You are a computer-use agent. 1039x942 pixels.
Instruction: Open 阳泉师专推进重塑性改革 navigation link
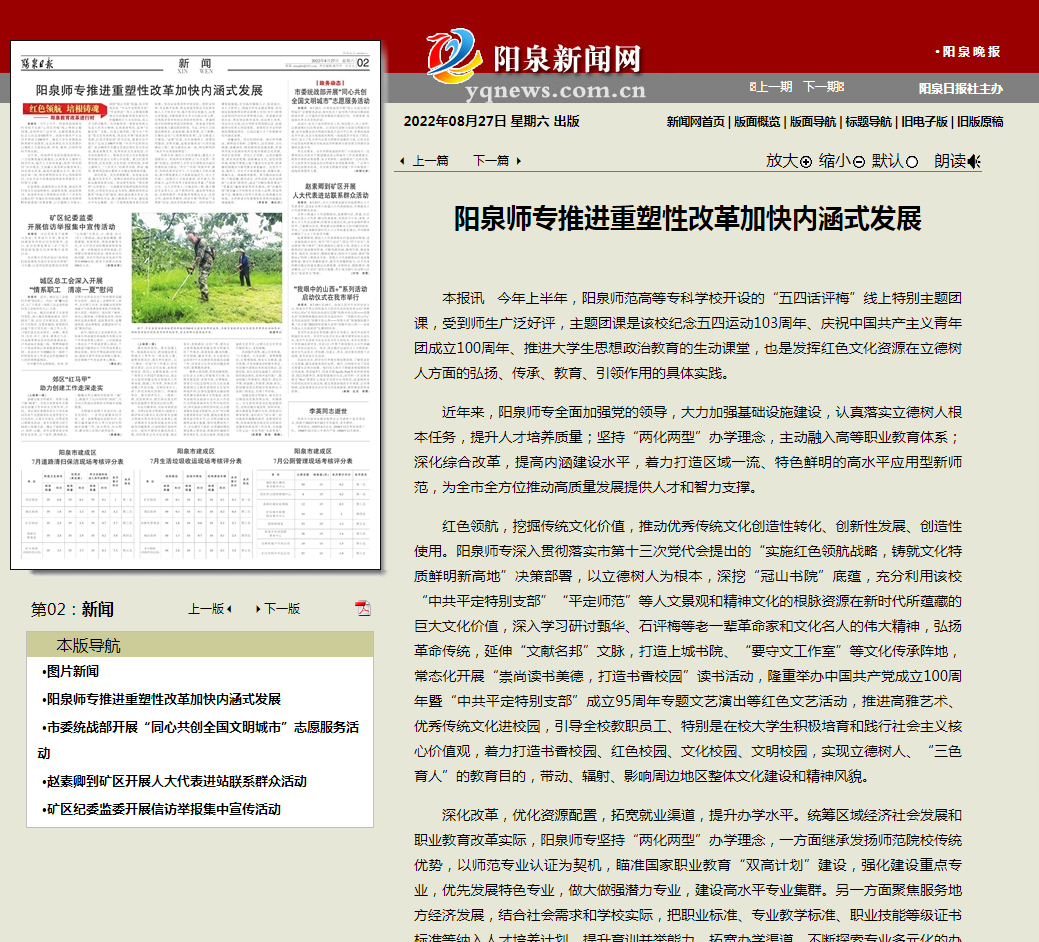tap(162, 699)
